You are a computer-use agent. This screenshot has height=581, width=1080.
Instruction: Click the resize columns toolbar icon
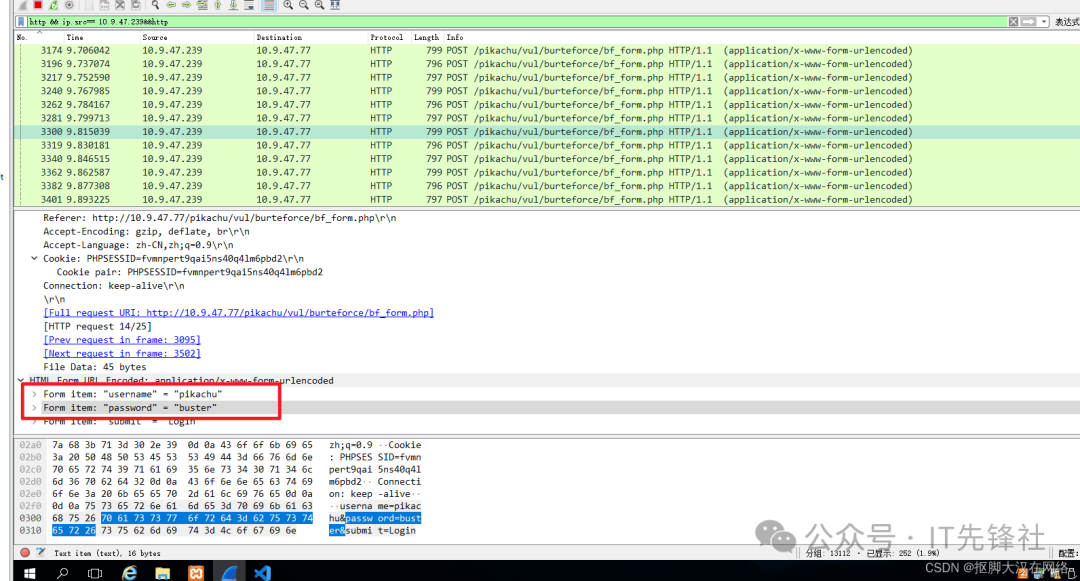click(x=336, y=5)
